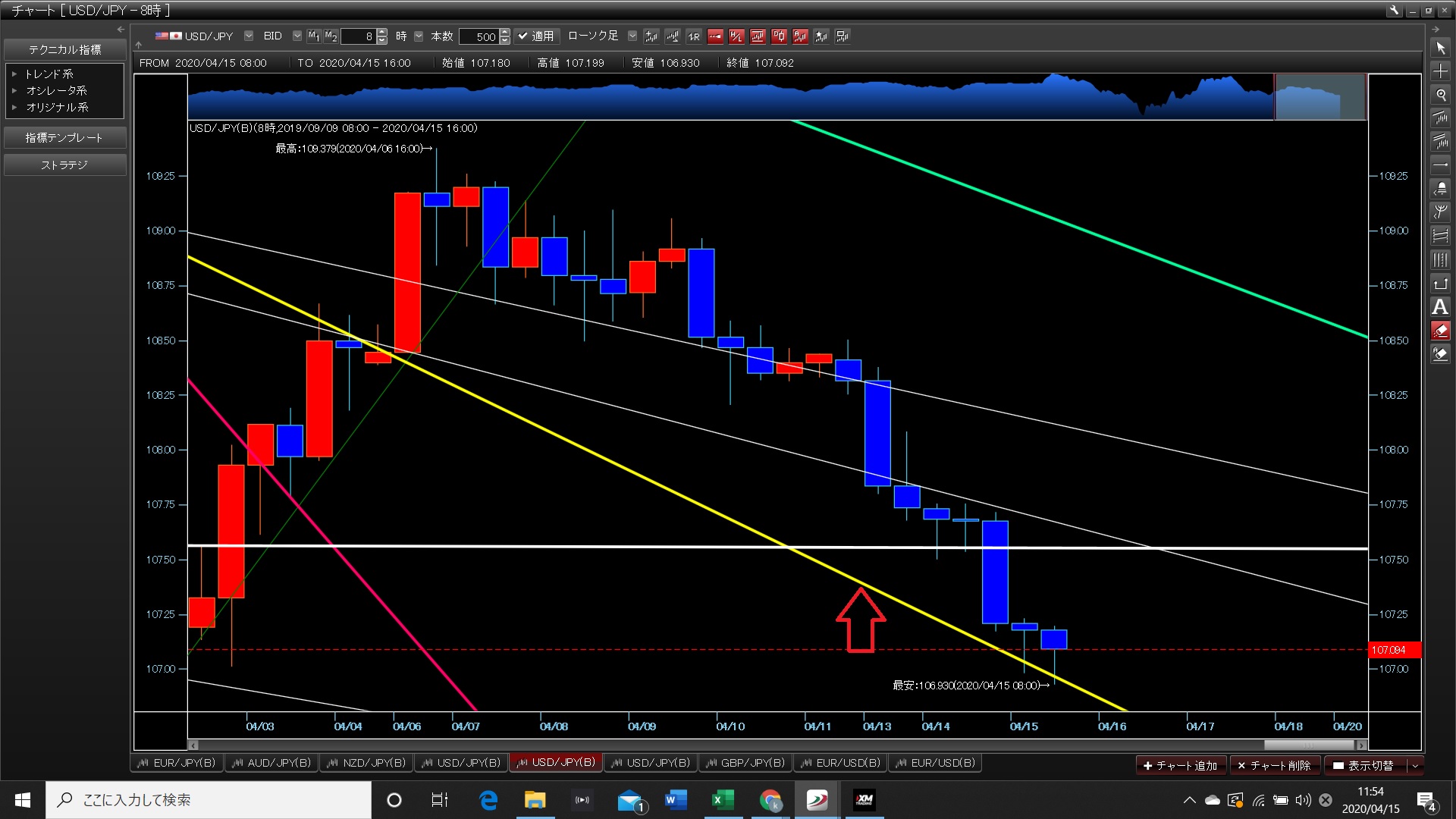Open the ローソク足 chart type dropdown
The width and height of the screenshot is (1456, 819).
pos(632,36)
